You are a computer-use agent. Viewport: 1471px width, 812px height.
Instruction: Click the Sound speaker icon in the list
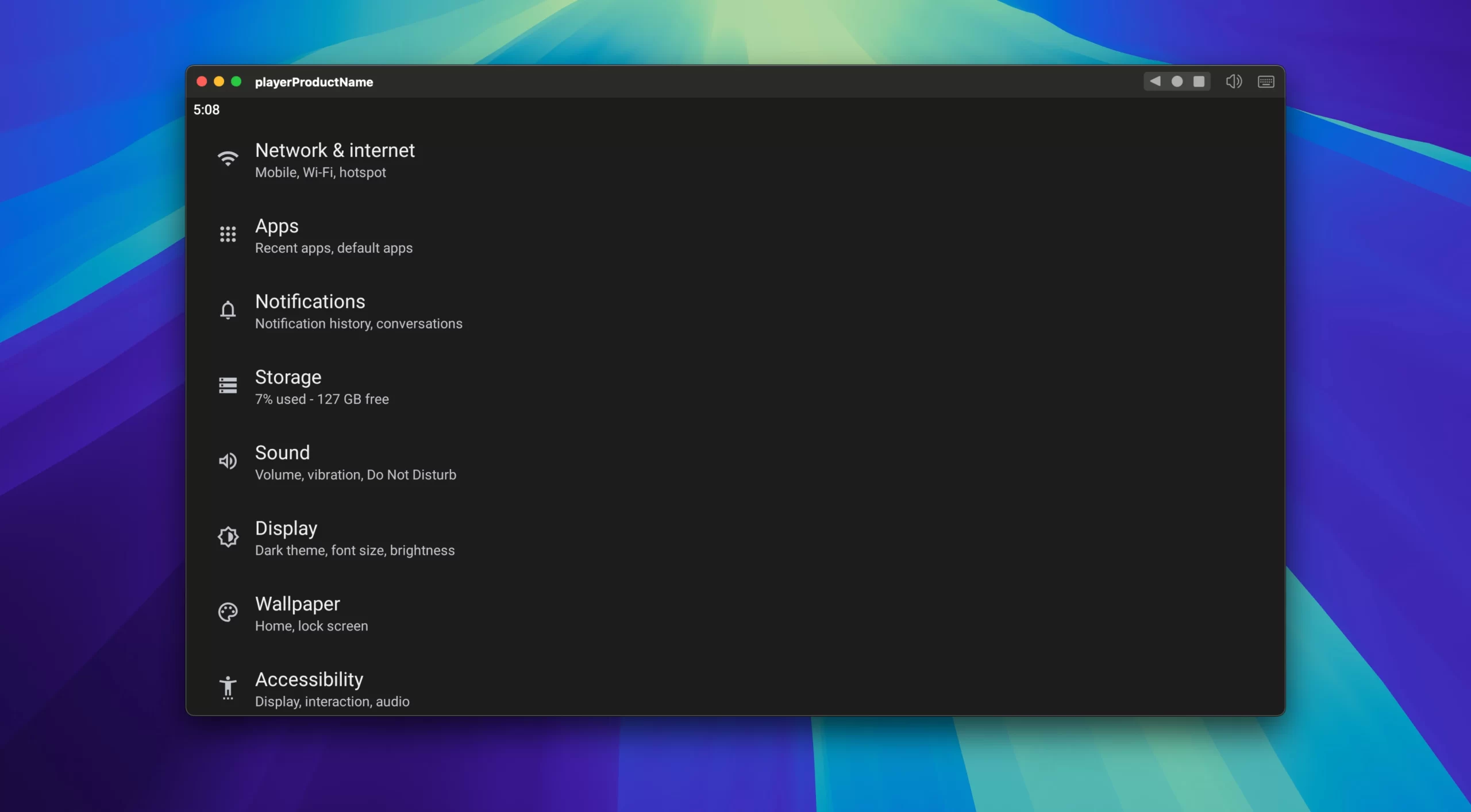228,461
